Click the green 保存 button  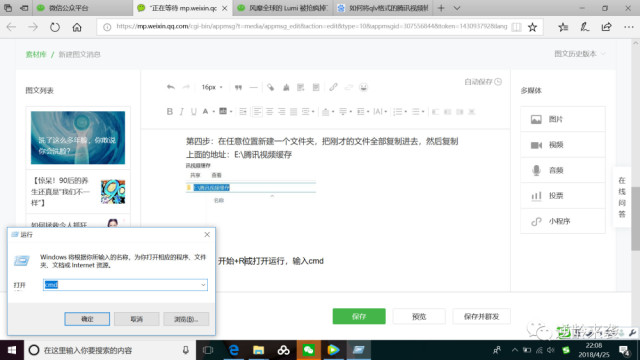[359, 316]
